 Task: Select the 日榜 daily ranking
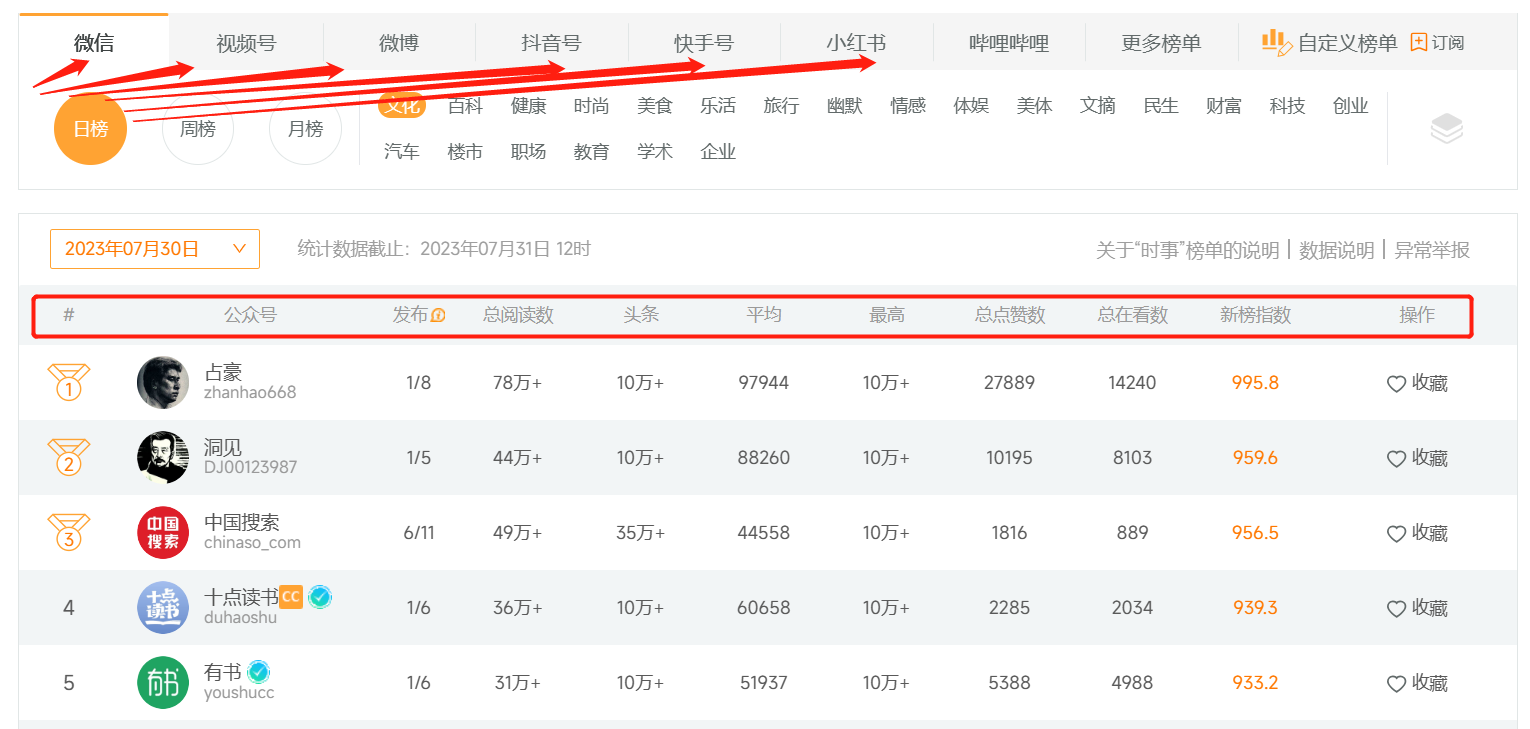(90, 129)
